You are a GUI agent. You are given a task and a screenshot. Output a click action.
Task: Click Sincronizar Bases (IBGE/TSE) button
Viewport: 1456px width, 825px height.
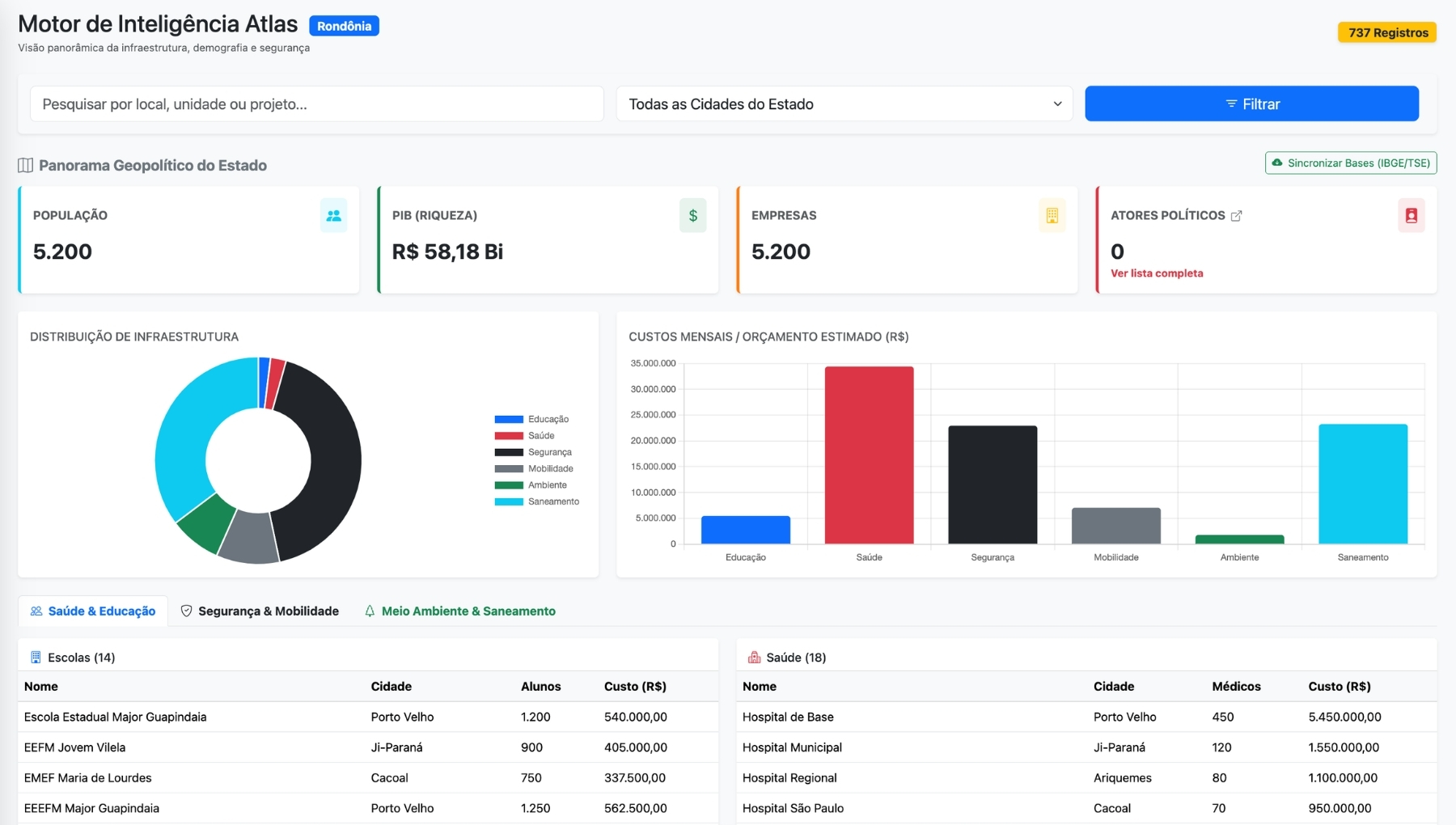1351,163
